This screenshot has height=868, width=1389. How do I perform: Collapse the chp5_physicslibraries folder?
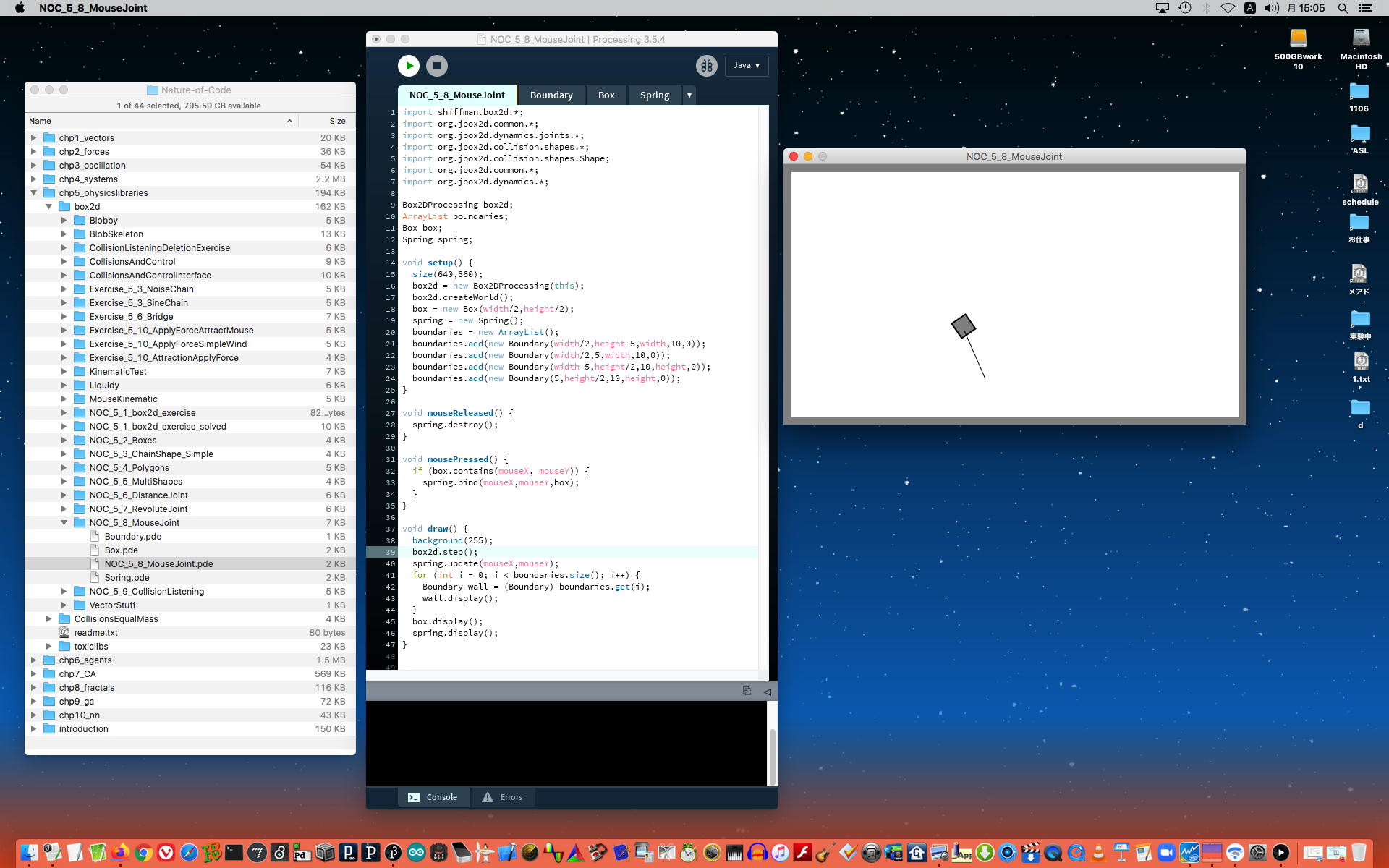pos(33,193)
